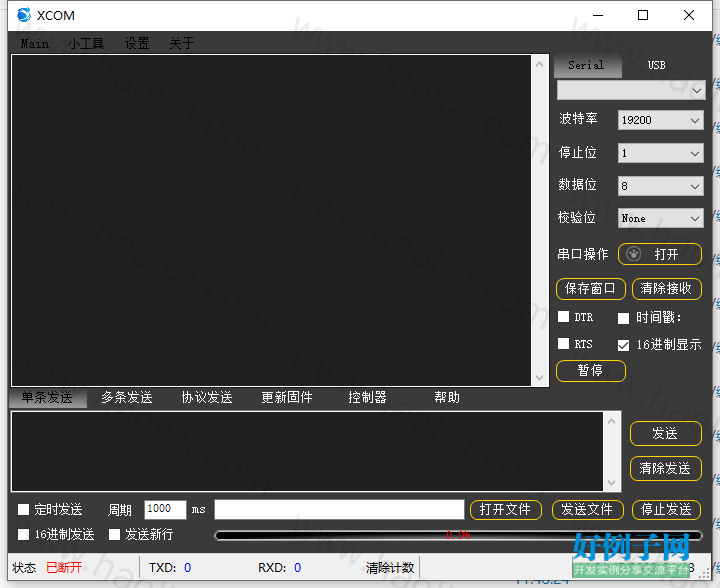The height and width of the screenshot is (588, 720).
Task: Enable the 时间戳 checkbox
Action: pyautogui.click(x=623, y=318)
